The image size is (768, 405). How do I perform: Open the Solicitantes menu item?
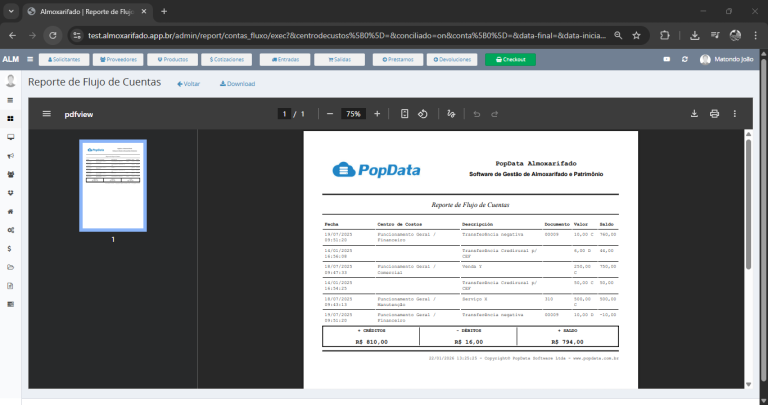[65, 59]
